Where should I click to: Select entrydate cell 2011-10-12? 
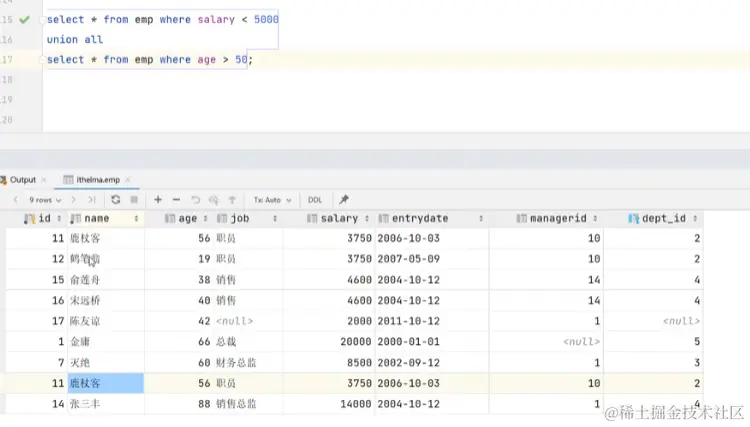point(432,321)
